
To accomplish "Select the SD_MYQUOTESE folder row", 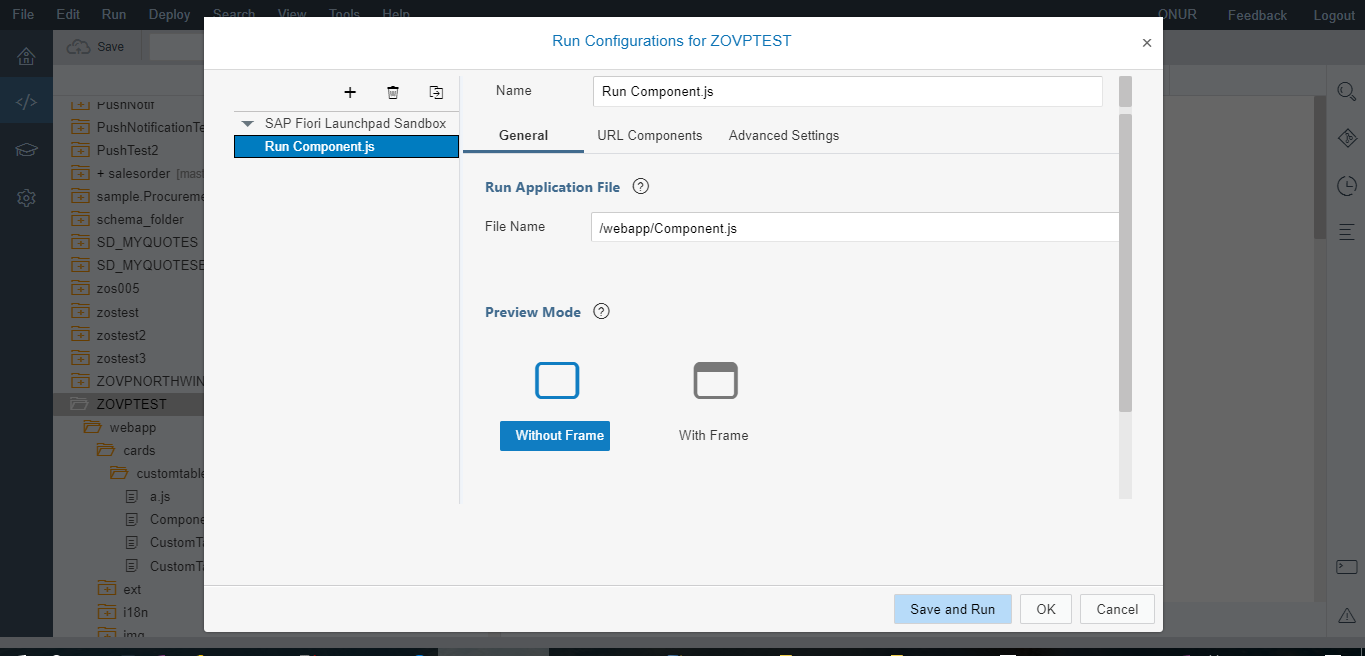I will click(129, 265).
